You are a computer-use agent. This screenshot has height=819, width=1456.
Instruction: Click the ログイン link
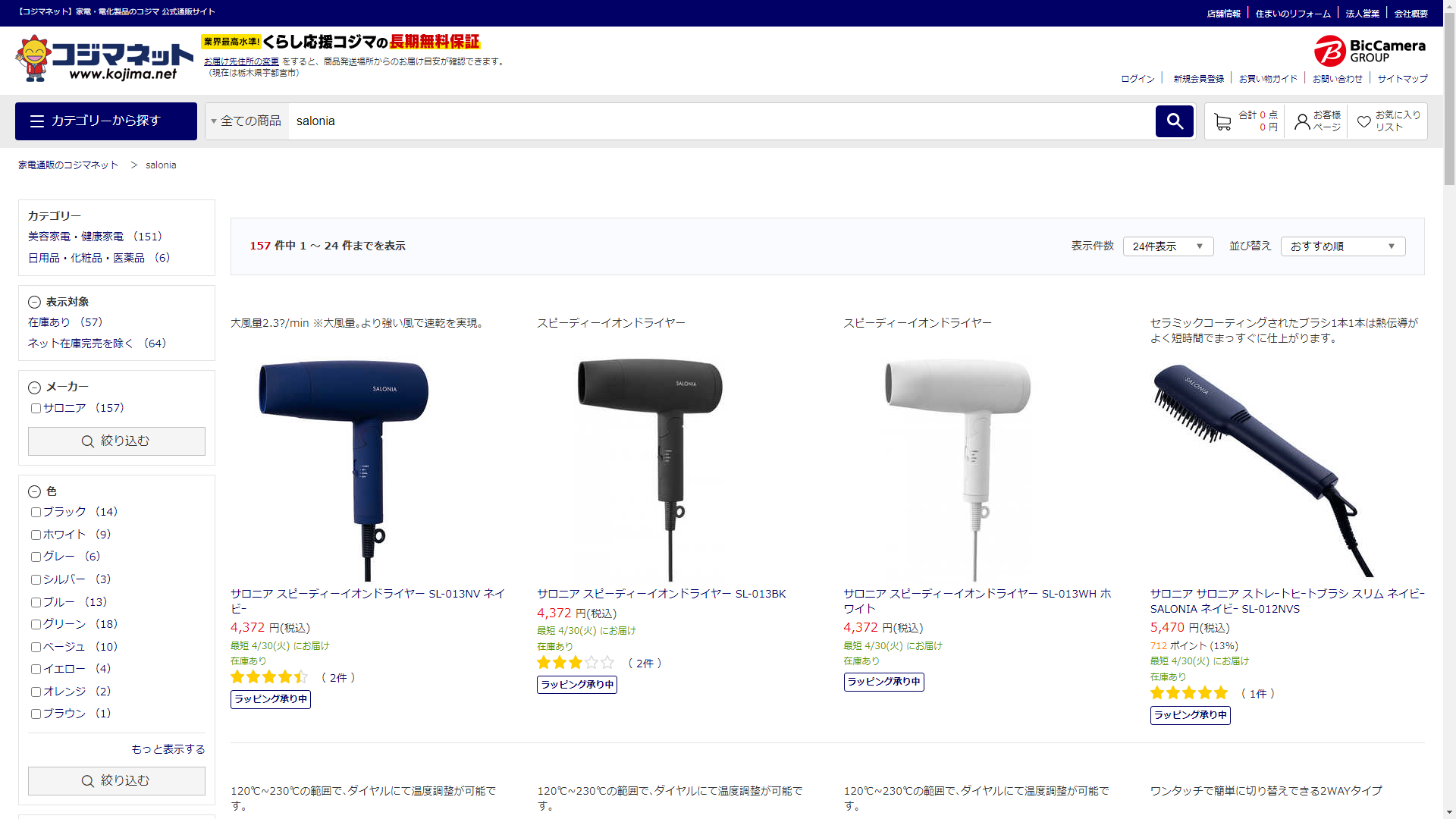coord(1137,79)
